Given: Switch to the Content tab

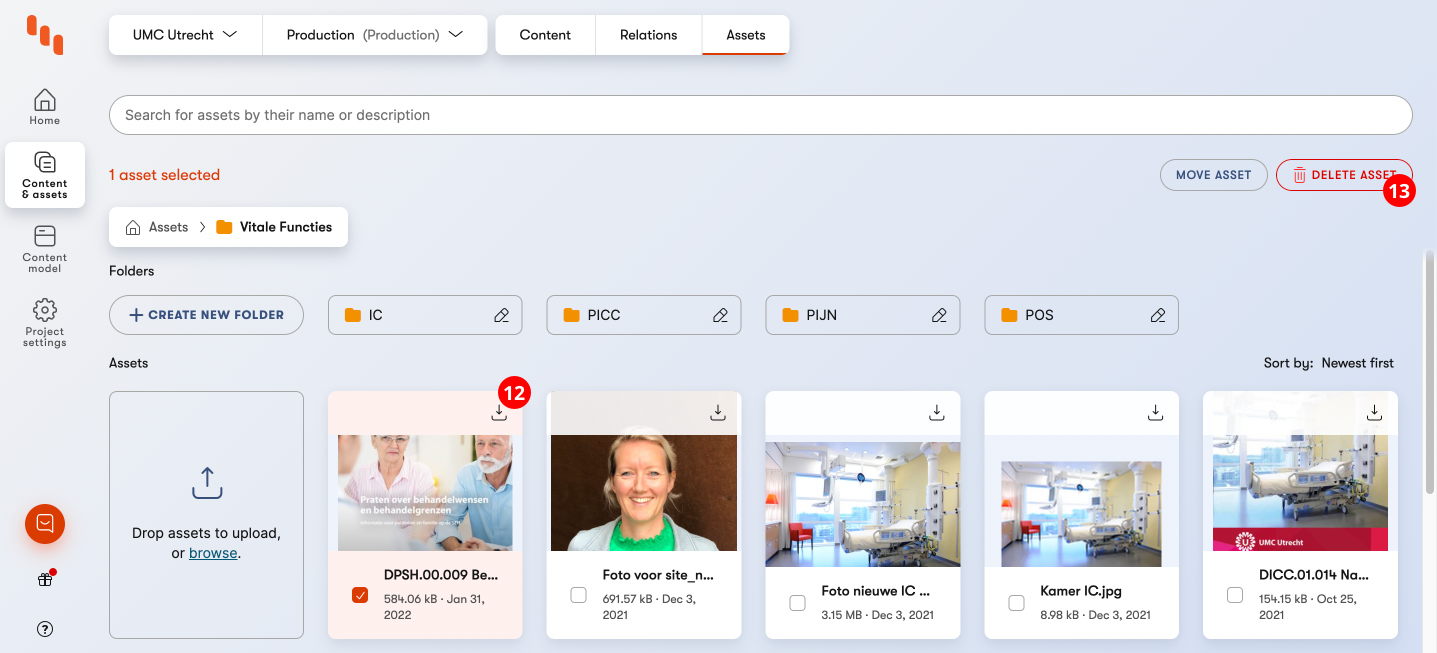Looking at the screenshot, I should tap(545, 35).
